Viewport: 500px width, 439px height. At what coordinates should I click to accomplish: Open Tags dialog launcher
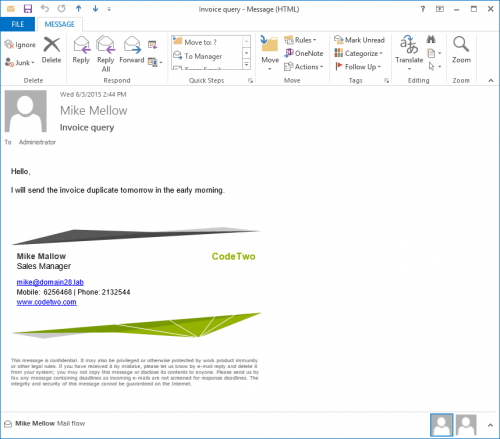(387, 81)
